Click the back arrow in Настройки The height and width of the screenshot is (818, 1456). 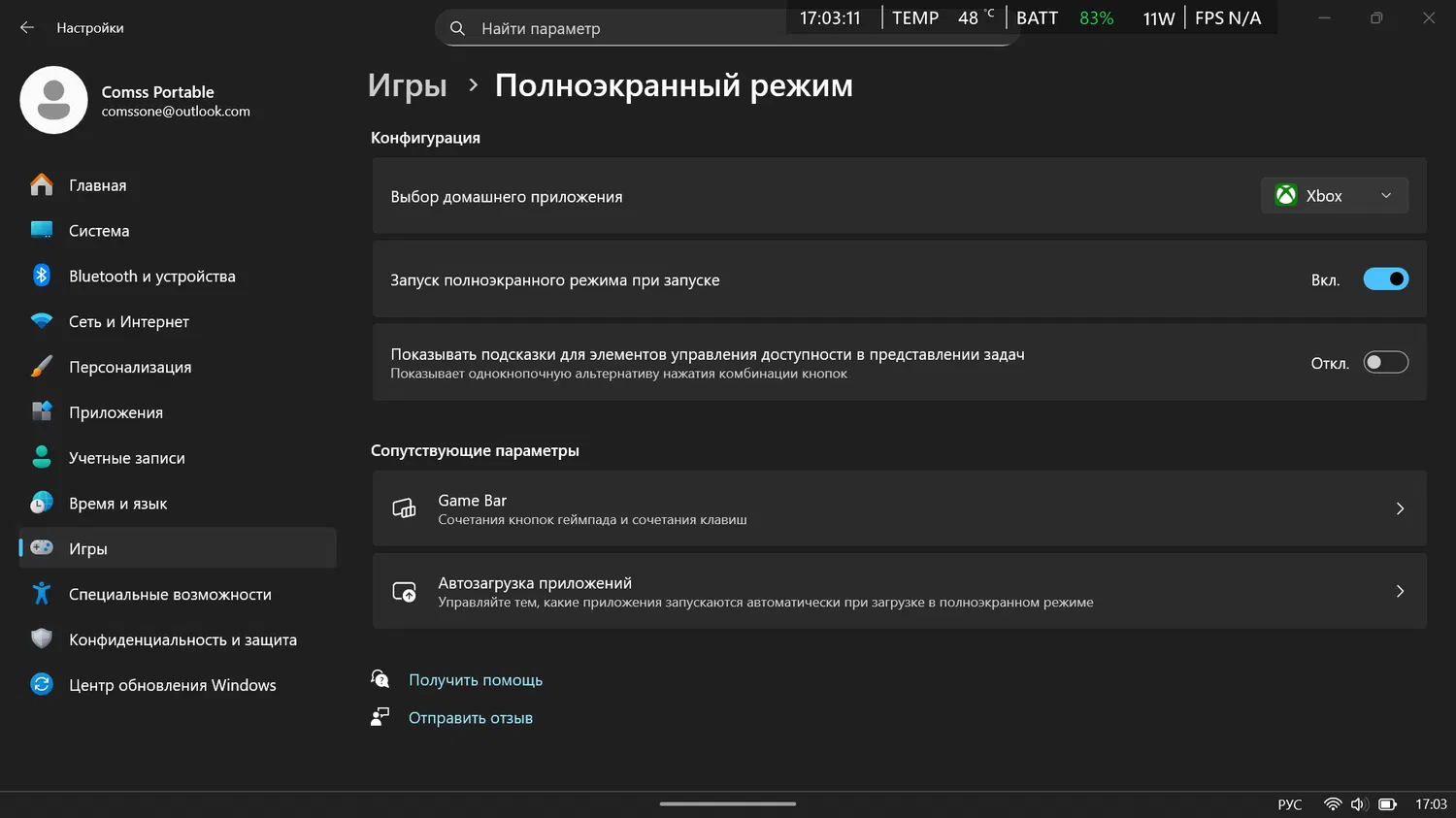tap(26, 27)
